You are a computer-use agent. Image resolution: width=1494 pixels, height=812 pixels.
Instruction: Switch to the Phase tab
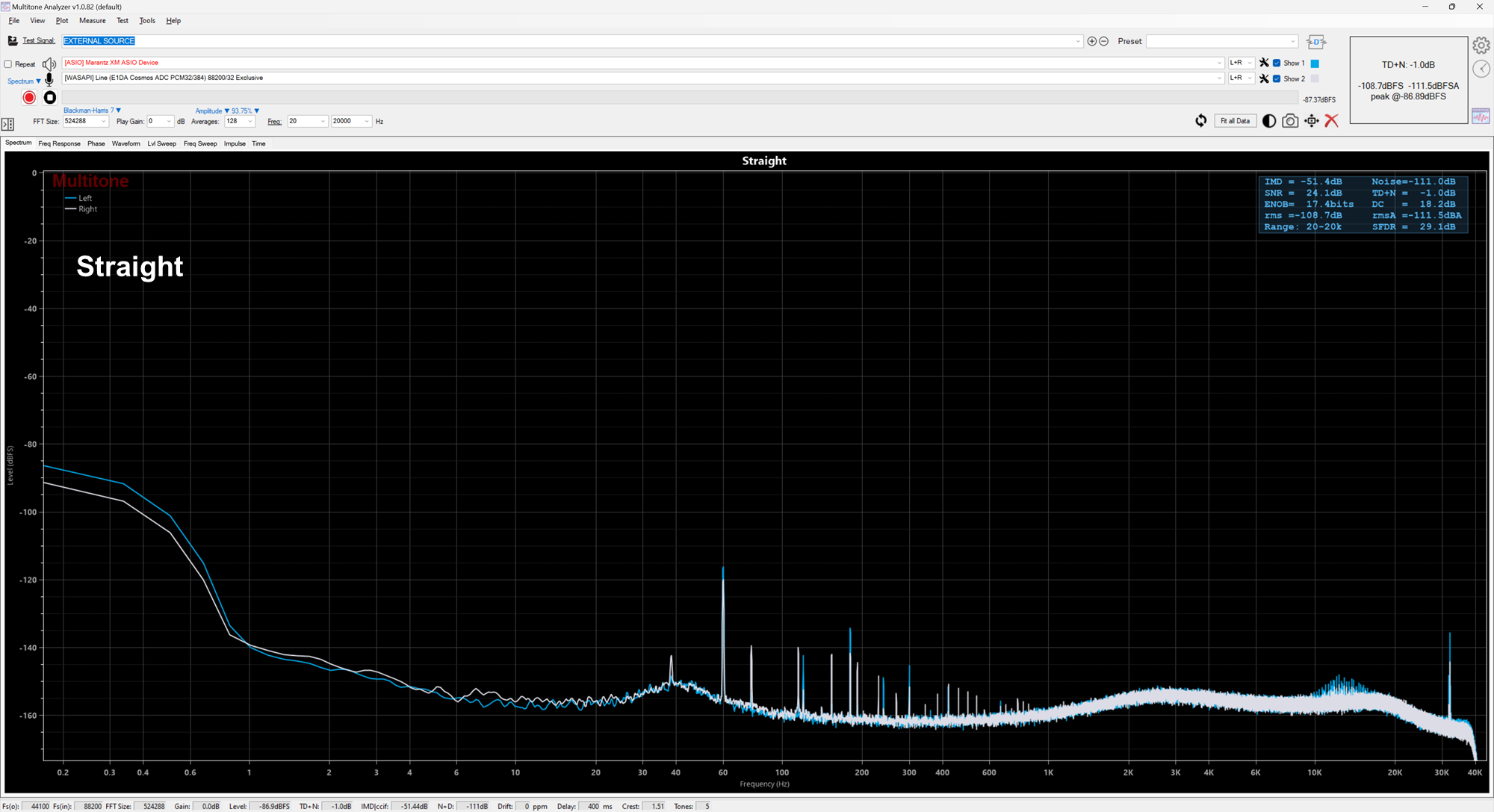pyautogui.click(x=96, y=143)
